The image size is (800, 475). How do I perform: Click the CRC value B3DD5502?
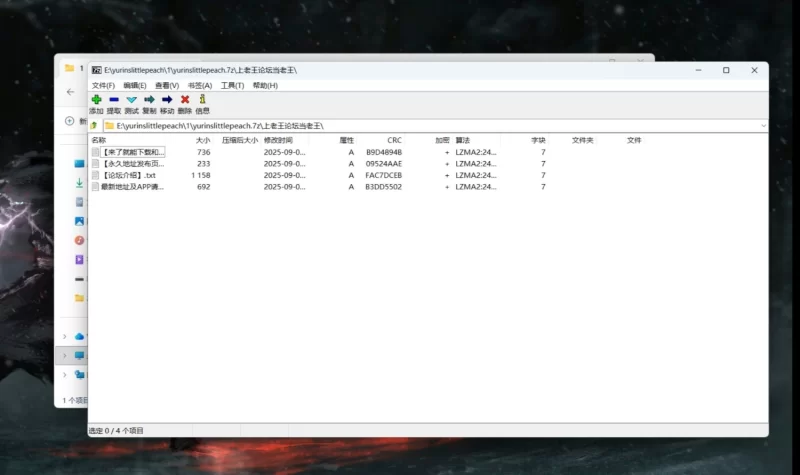coord(384,187)
